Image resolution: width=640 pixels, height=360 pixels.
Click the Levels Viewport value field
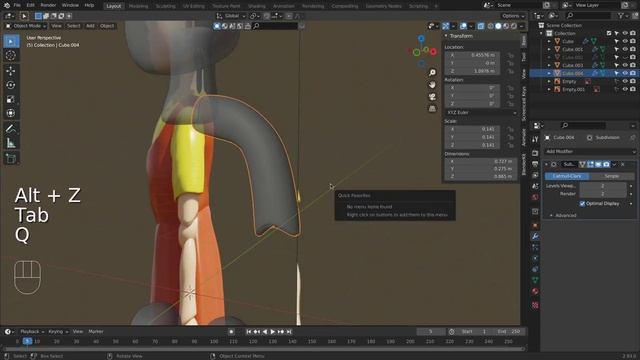click(603, 186)
